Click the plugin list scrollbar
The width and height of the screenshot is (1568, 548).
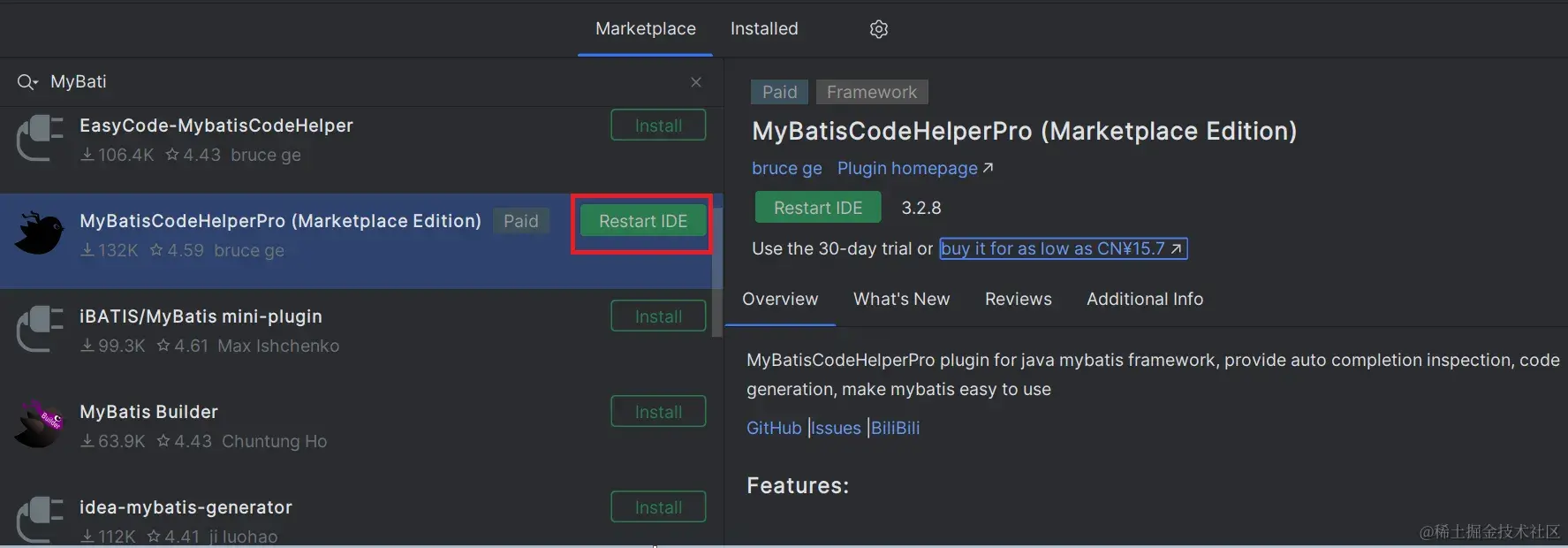coord(717,272)
